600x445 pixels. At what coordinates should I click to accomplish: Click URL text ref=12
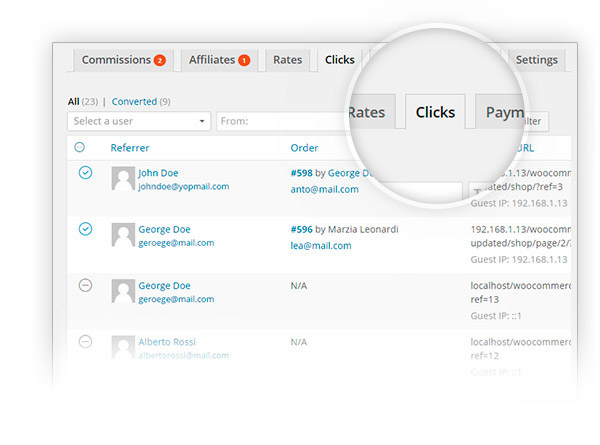coord(484,356)
